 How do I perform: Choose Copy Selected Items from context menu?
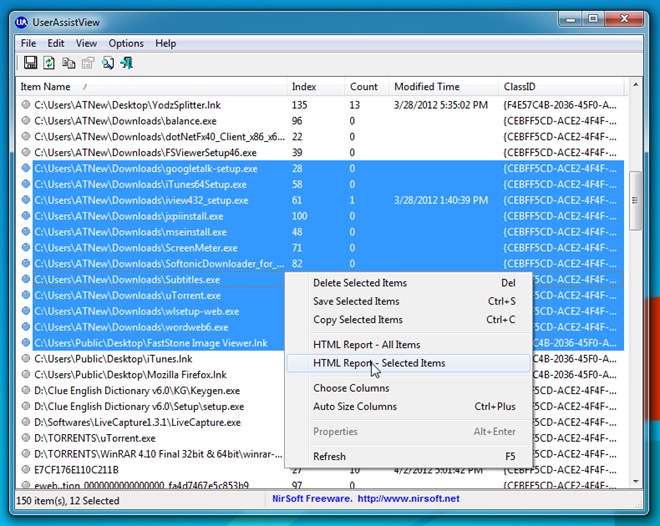[x=408, y=320]
